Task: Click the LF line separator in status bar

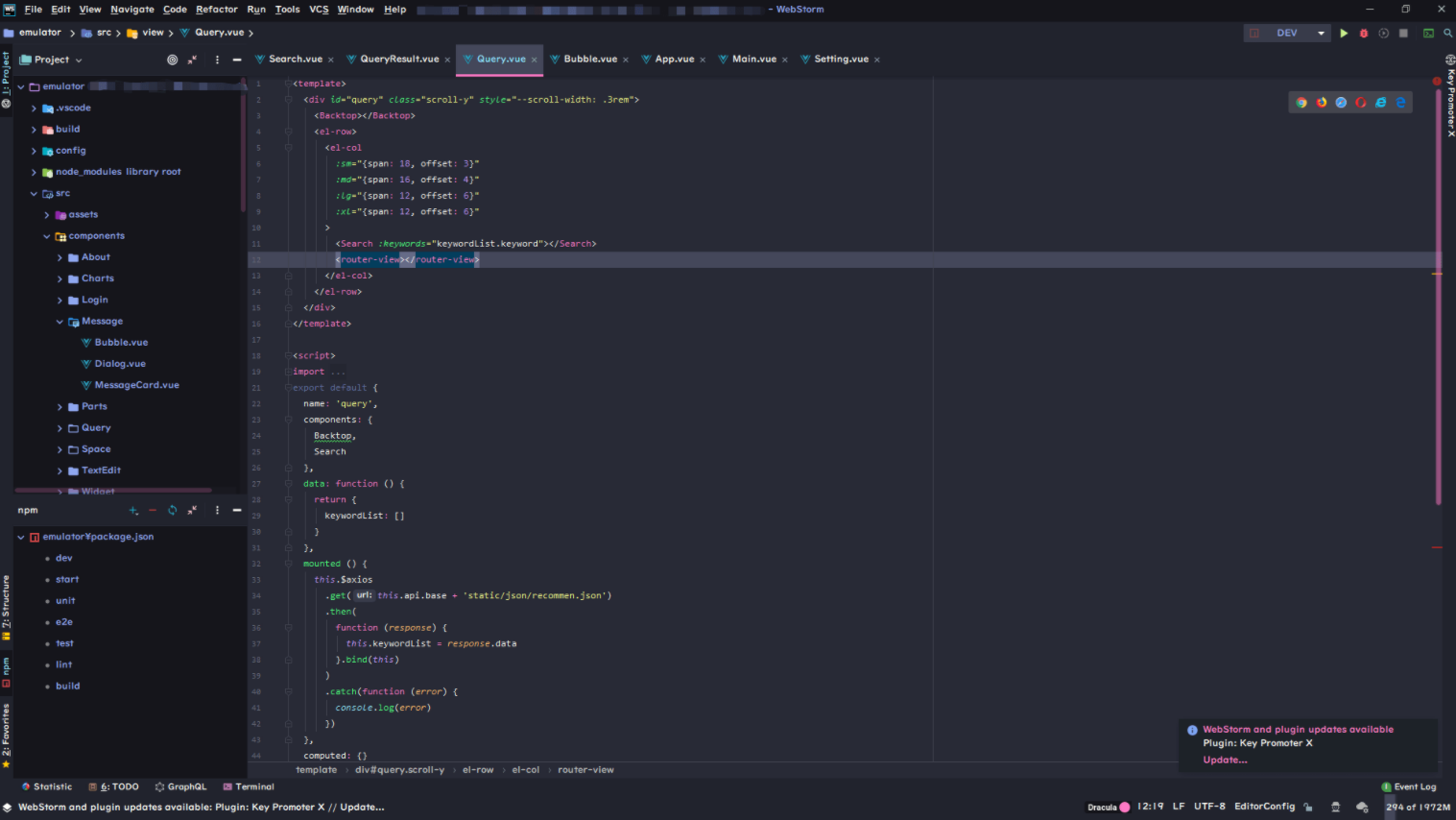Action: coord(1179,808)
